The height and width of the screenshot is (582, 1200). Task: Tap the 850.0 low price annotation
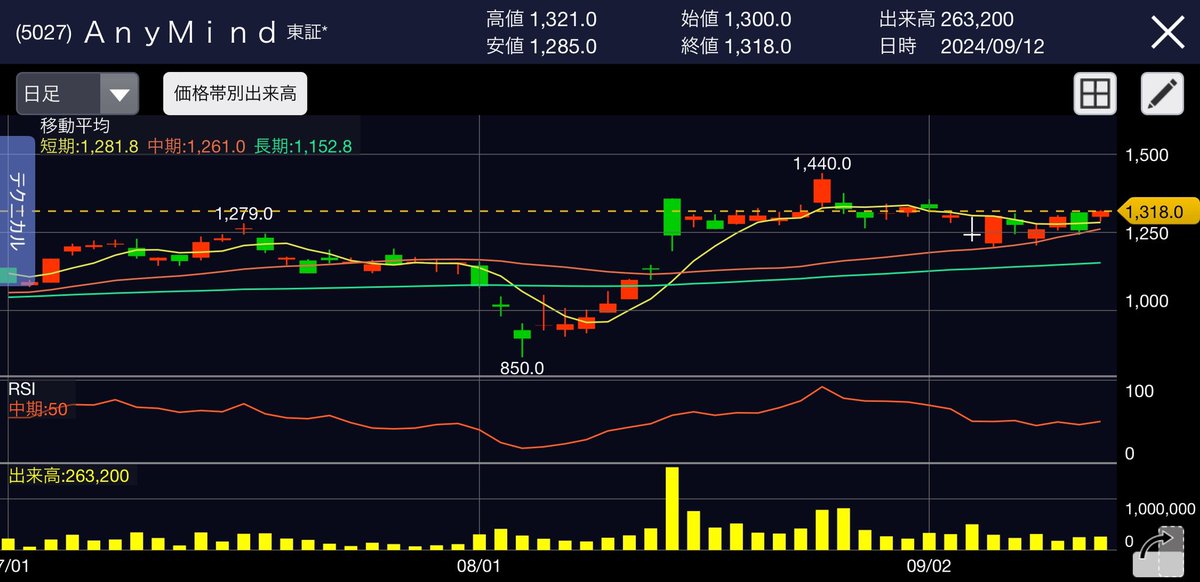coord(522,368)
